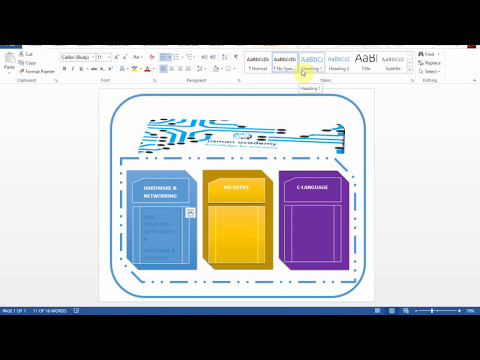
Task: Switch to Web Layout view
Action: click(406, 311)
